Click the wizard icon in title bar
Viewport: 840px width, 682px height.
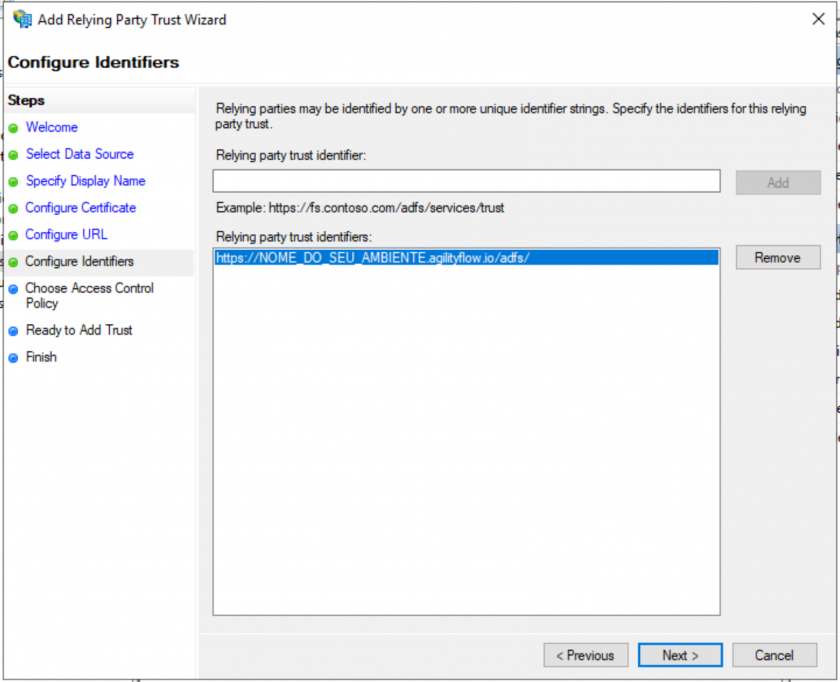click(22, 19)
